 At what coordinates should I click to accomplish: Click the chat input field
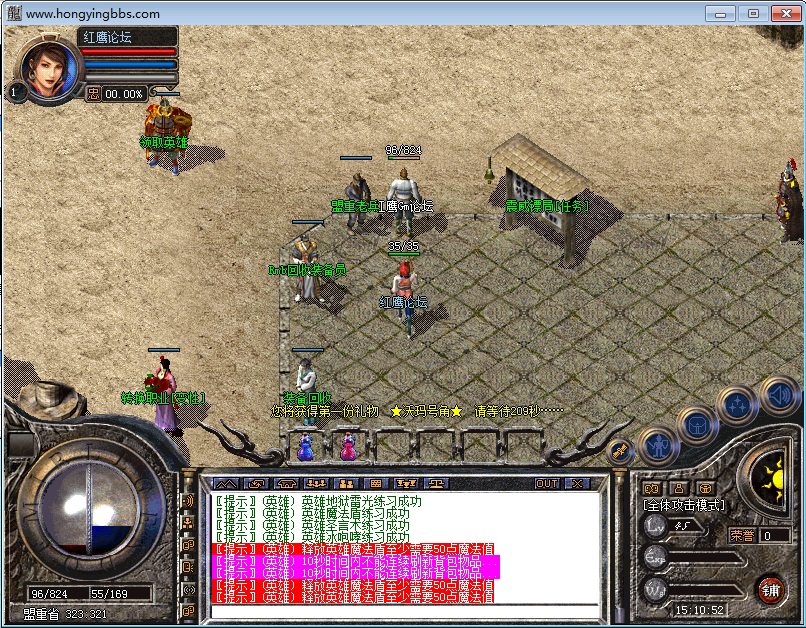click(x=400, y=612)
